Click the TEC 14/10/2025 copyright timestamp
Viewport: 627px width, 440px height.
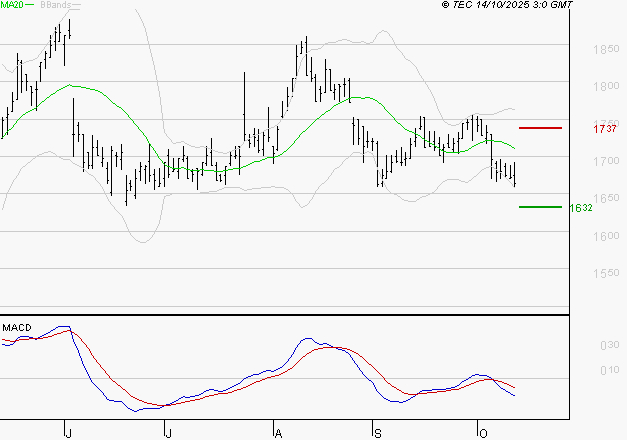click(507, 5)
